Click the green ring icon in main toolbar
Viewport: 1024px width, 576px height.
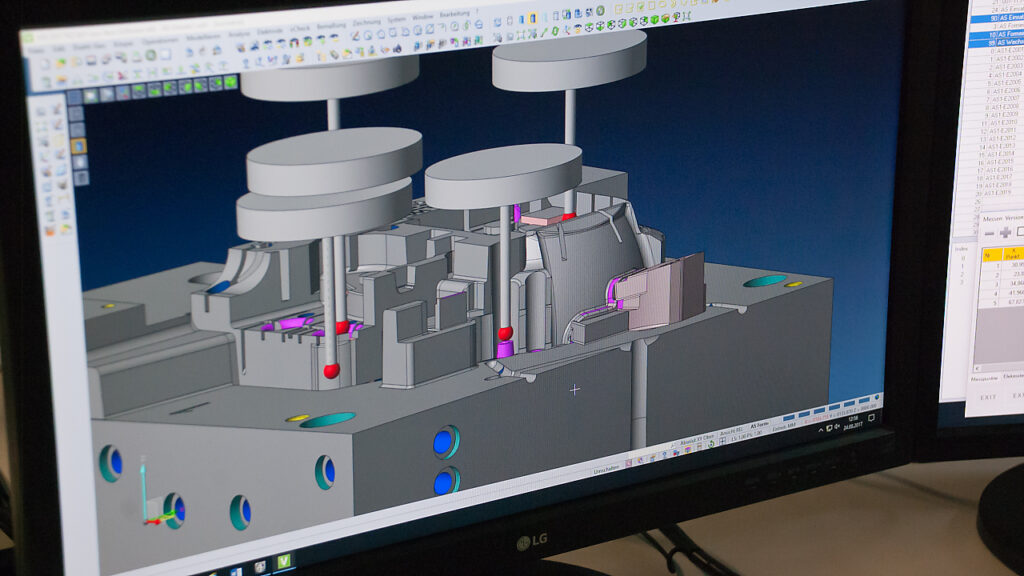[x=151, y=56]
